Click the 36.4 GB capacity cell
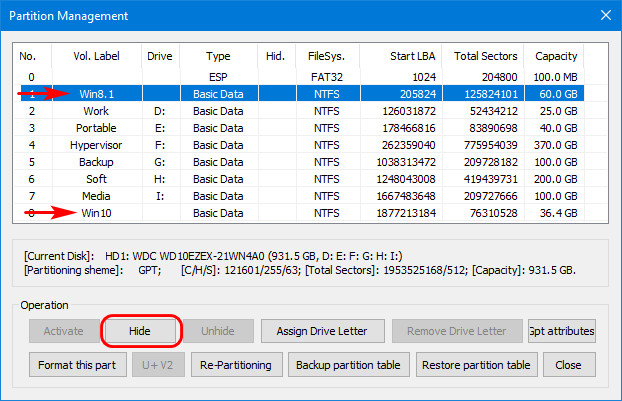The height and width of the screenshot is (401, 622). [x=559, y=213]
